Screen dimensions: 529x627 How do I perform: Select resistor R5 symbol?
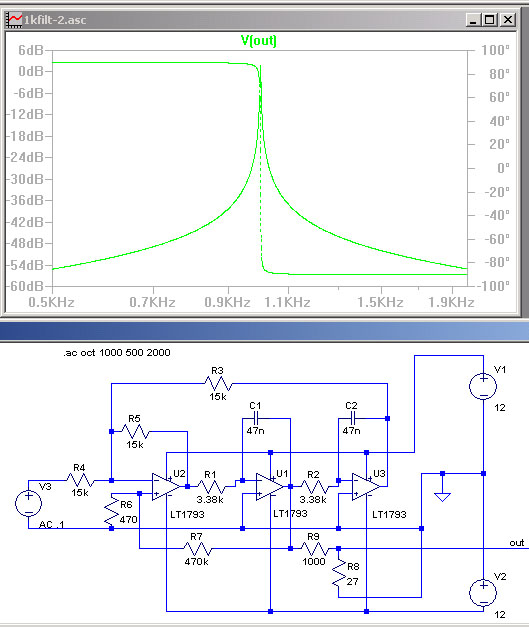point(135,431)
